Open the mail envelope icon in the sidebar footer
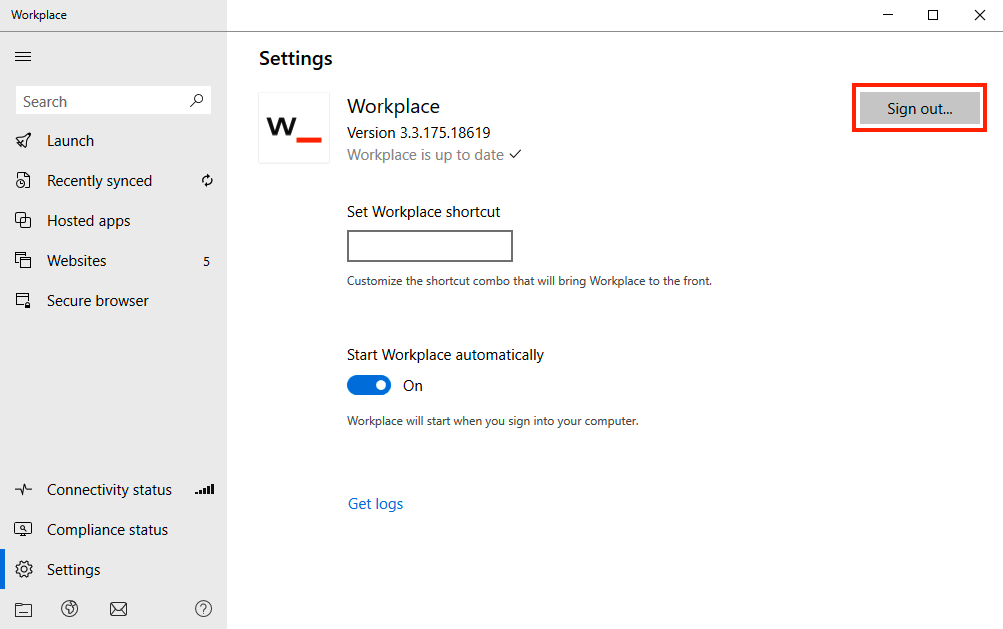 coord(118,609)
